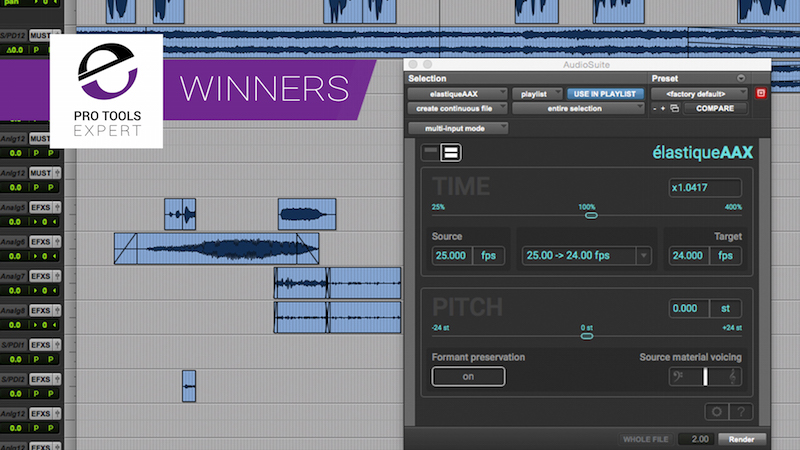The image size is (800, 450).
Task: Open playlist dropdown in Selection section
Action: [x=537, y=94]
